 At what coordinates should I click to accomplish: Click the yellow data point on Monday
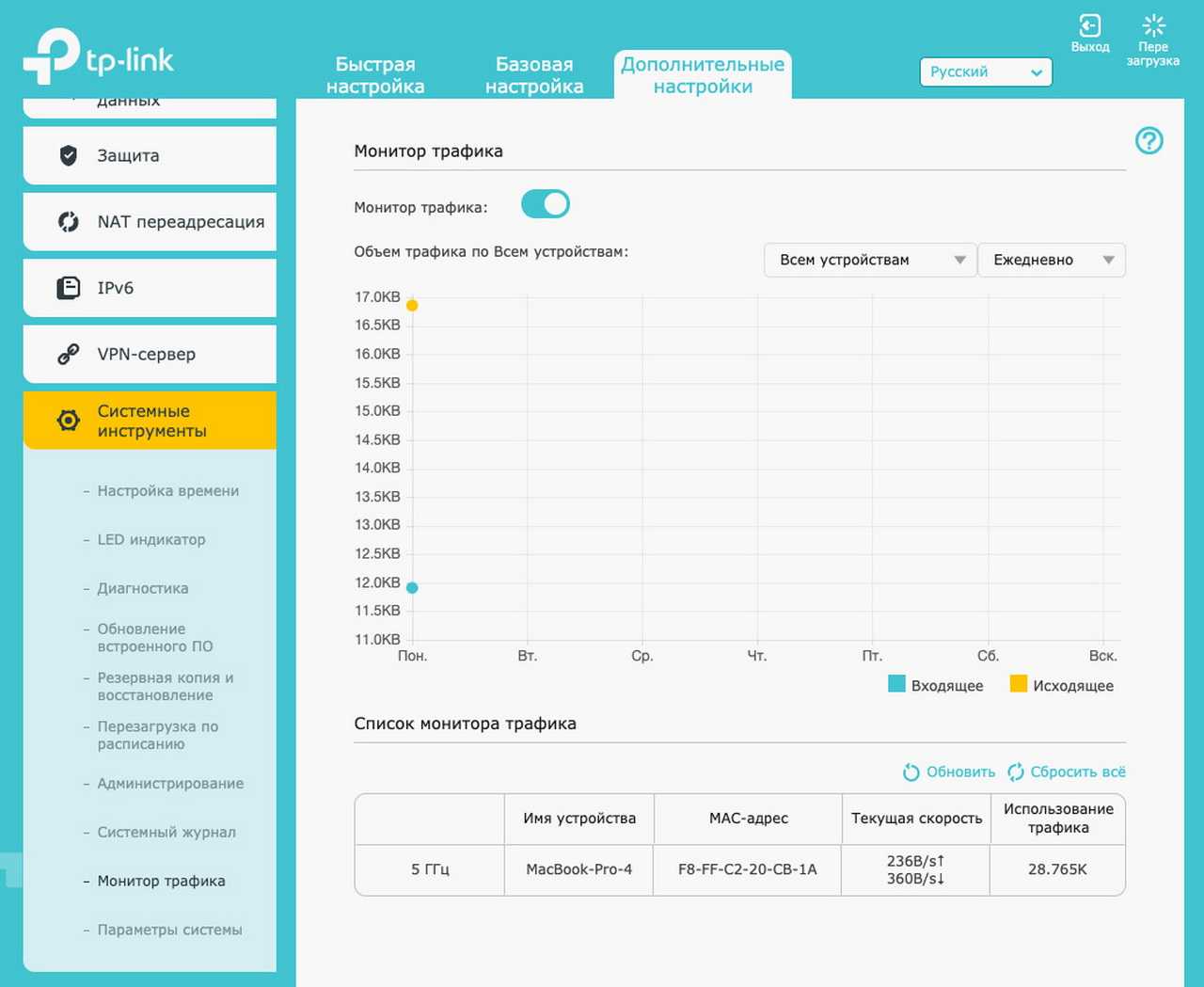point(412,305)
